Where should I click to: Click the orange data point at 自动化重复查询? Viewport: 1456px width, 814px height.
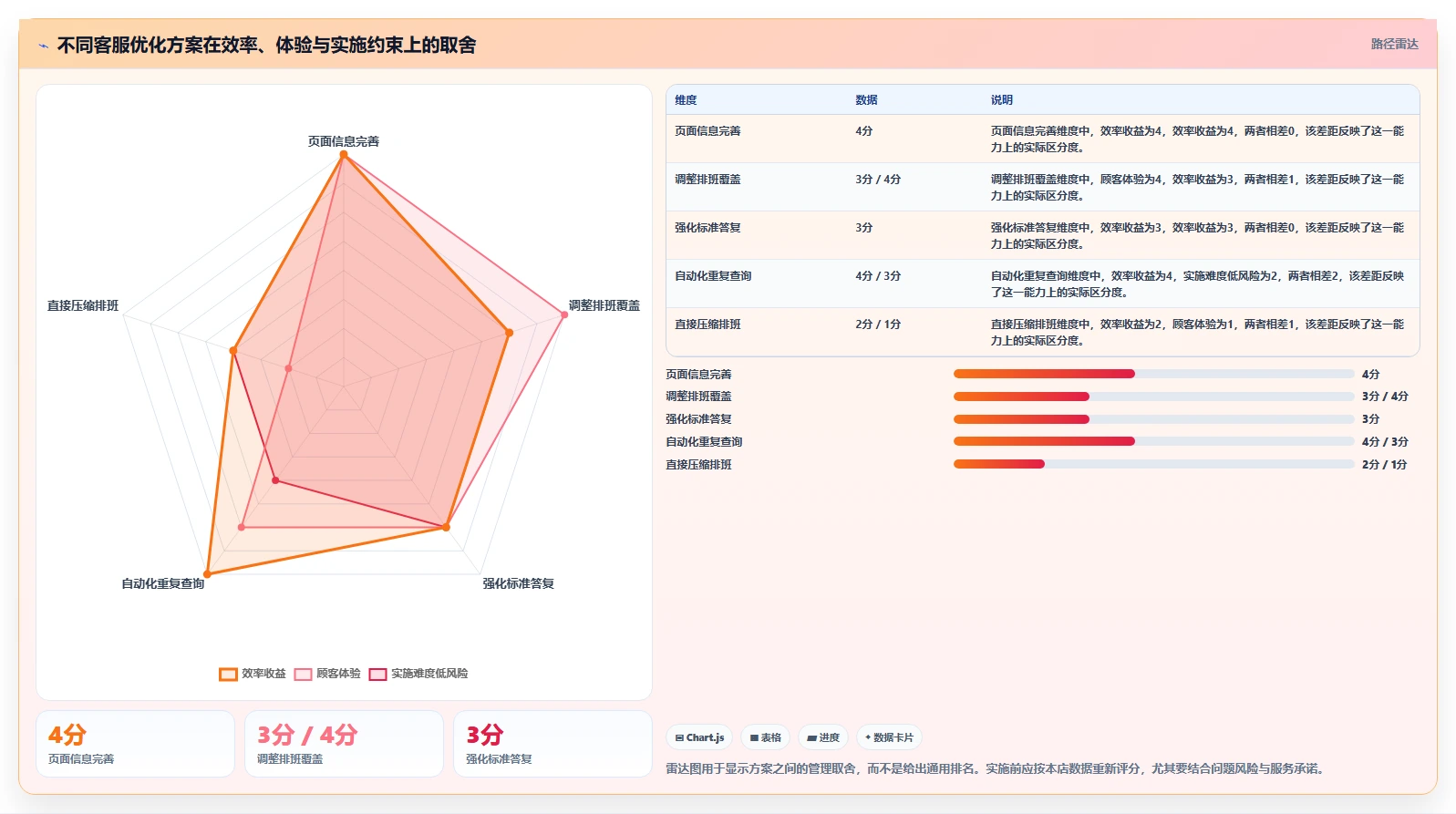[208, 574]
